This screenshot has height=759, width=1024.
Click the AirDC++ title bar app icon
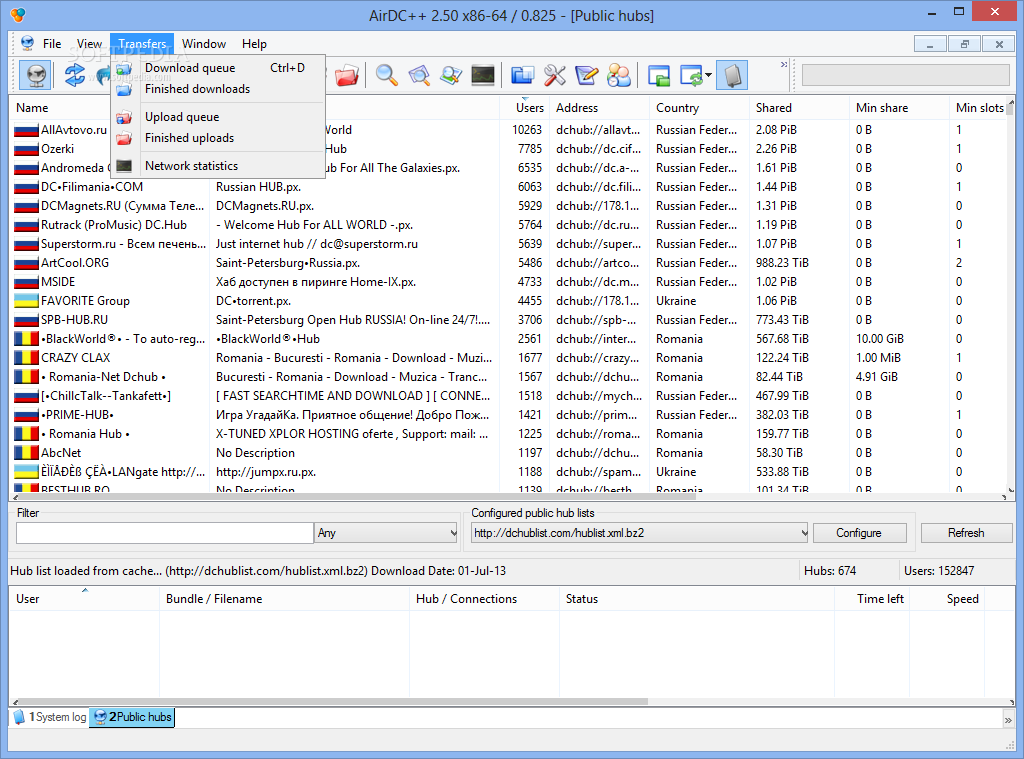pyautogui.click(x=18, y=14)
